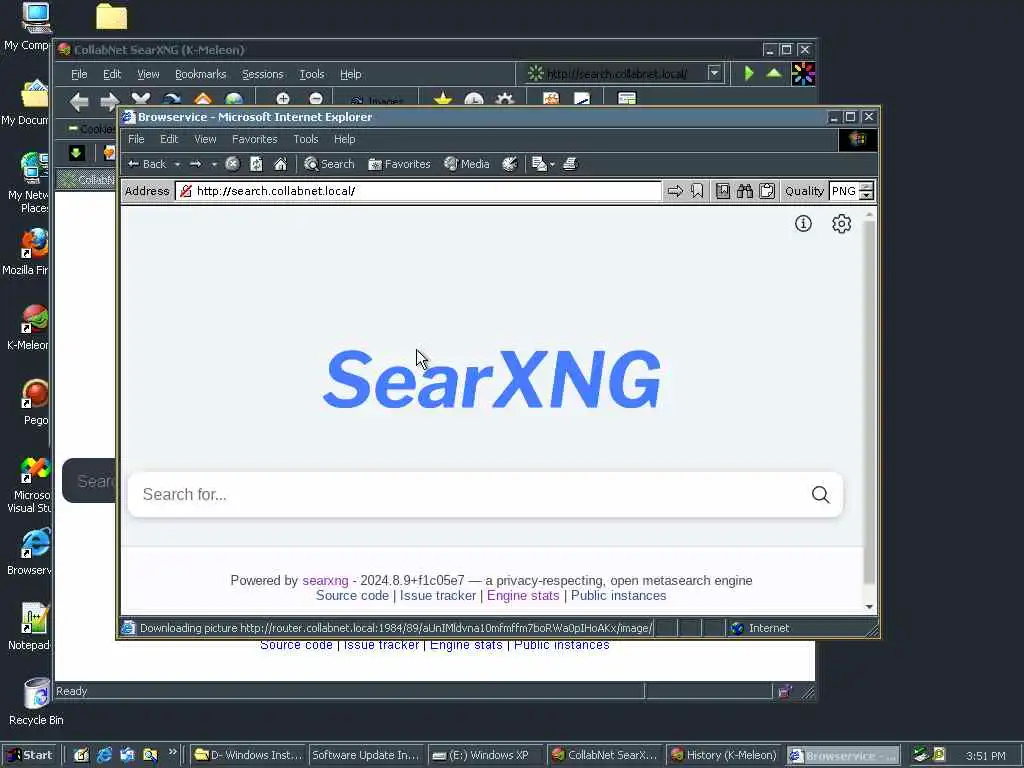Image resolution: width=1024 pixels, height=768 pixels.
Task: Go to Home page in Internet Explorer
Action: pyautogui.click(x=280, y=164)
